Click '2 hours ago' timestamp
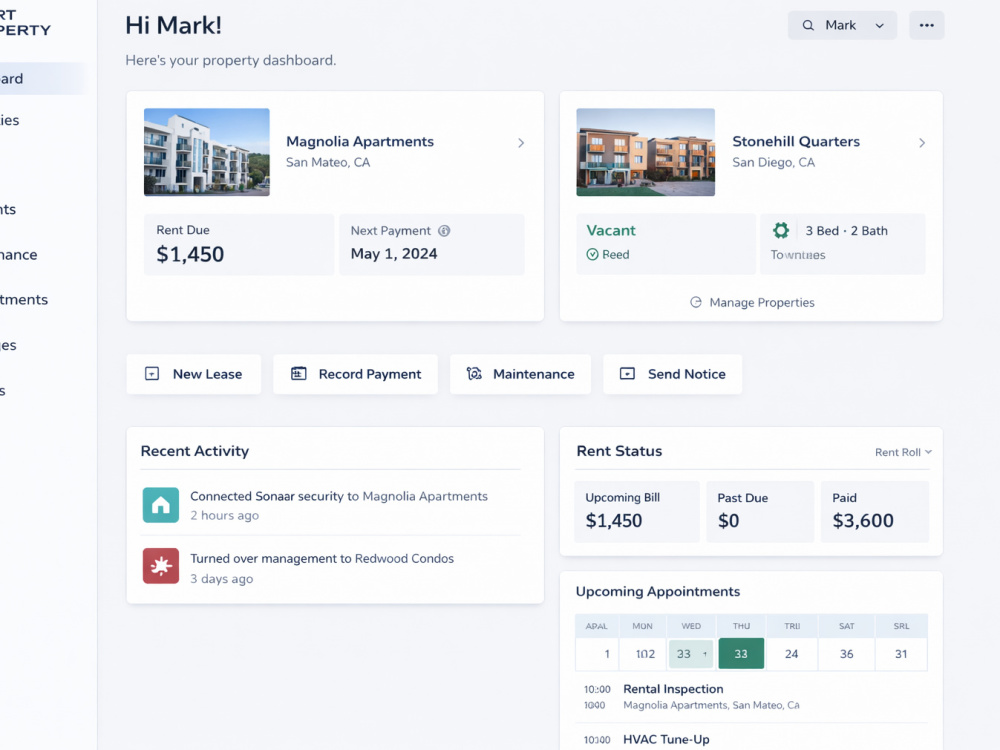 (224, 515)
